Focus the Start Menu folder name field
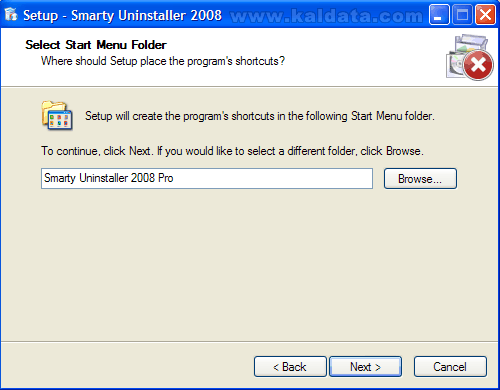The height and width of the screenshot is (390, 500). click(207, 178)
